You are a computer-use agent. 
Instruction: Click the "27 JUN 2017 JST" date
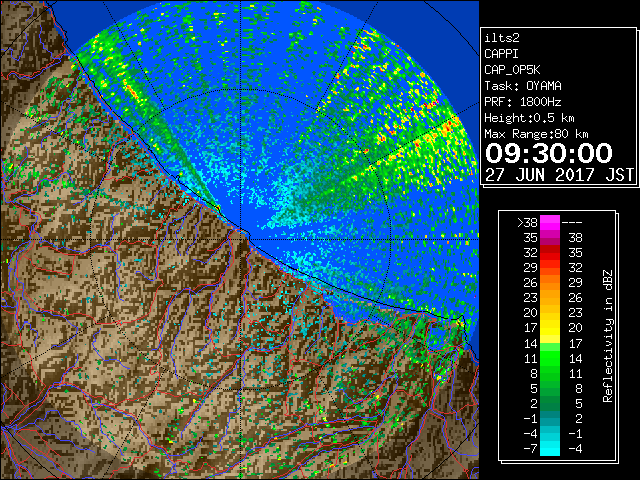tap(559, 175)
